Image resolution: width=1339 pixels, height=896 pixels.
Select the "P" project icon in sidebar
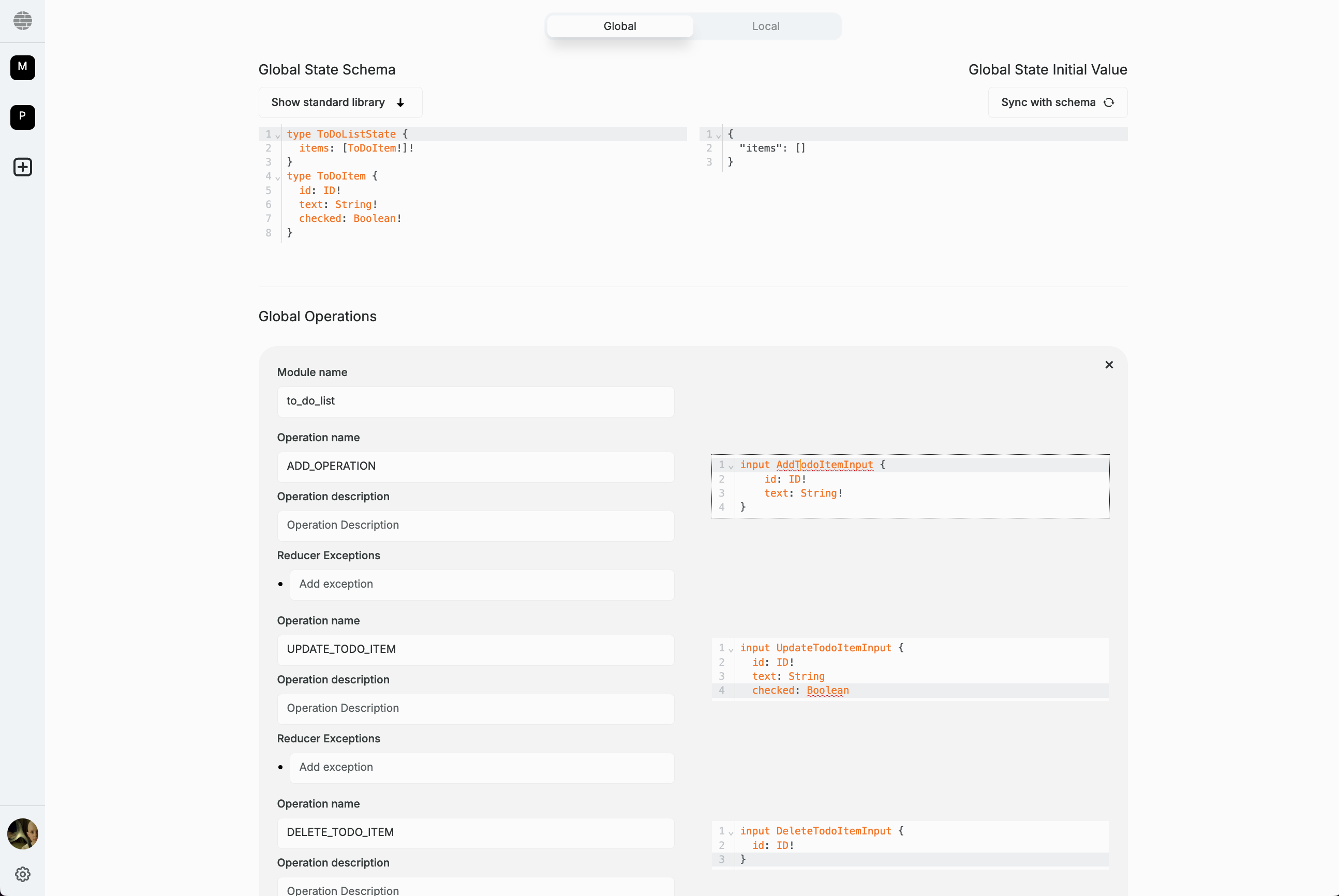click(22, 117)
